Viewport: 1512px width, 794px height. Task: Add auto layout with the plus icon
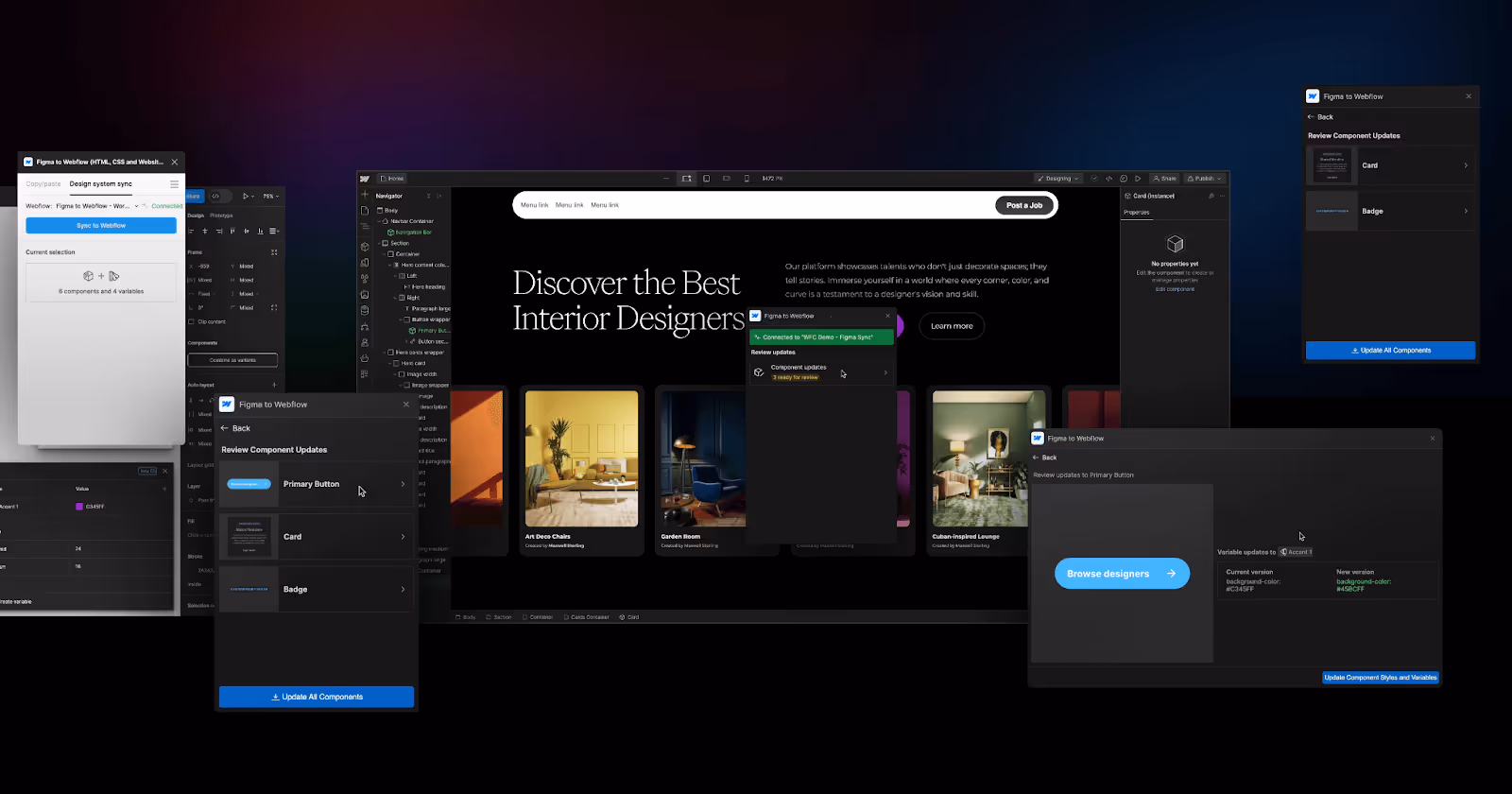274,385
